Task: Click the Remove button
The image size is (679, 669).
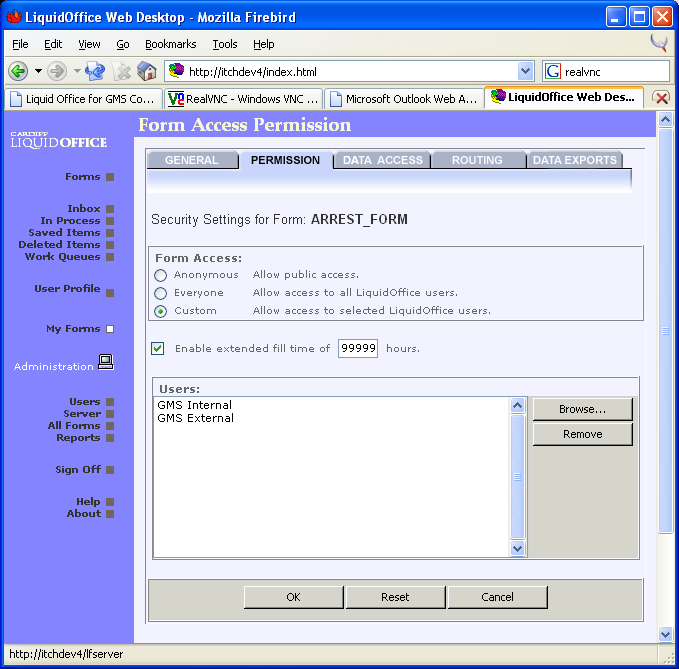Action: [582, 434]
